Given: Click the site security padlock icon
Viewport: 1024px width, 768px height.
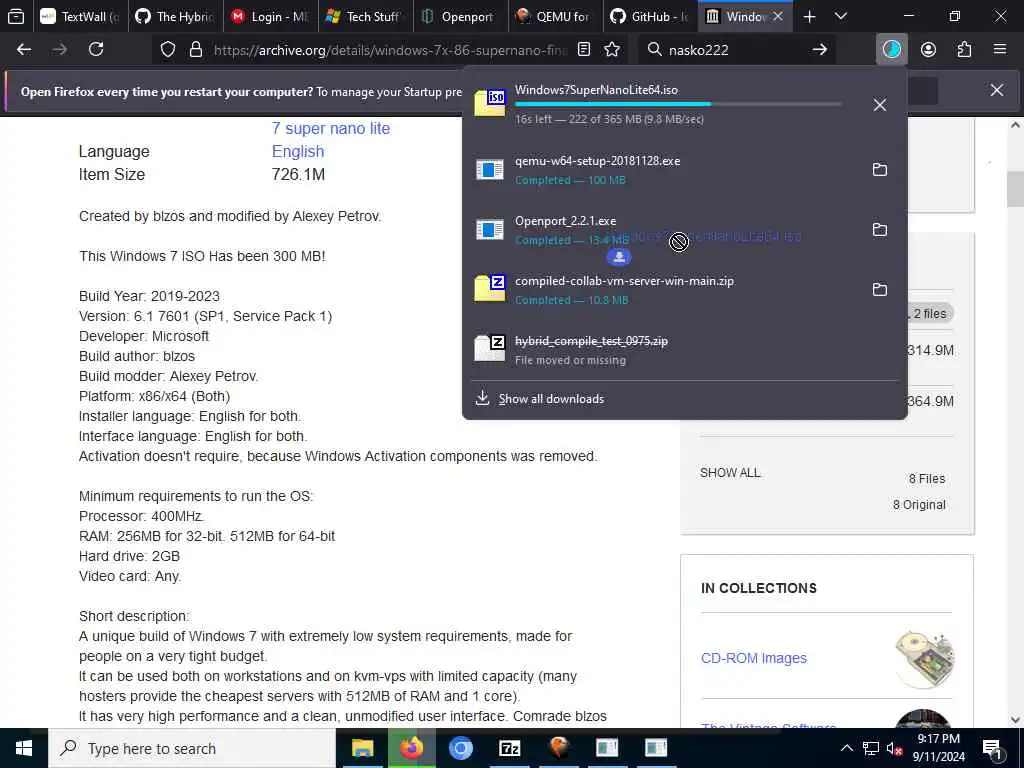Looking at the screenshot, I should coord(195,50).
